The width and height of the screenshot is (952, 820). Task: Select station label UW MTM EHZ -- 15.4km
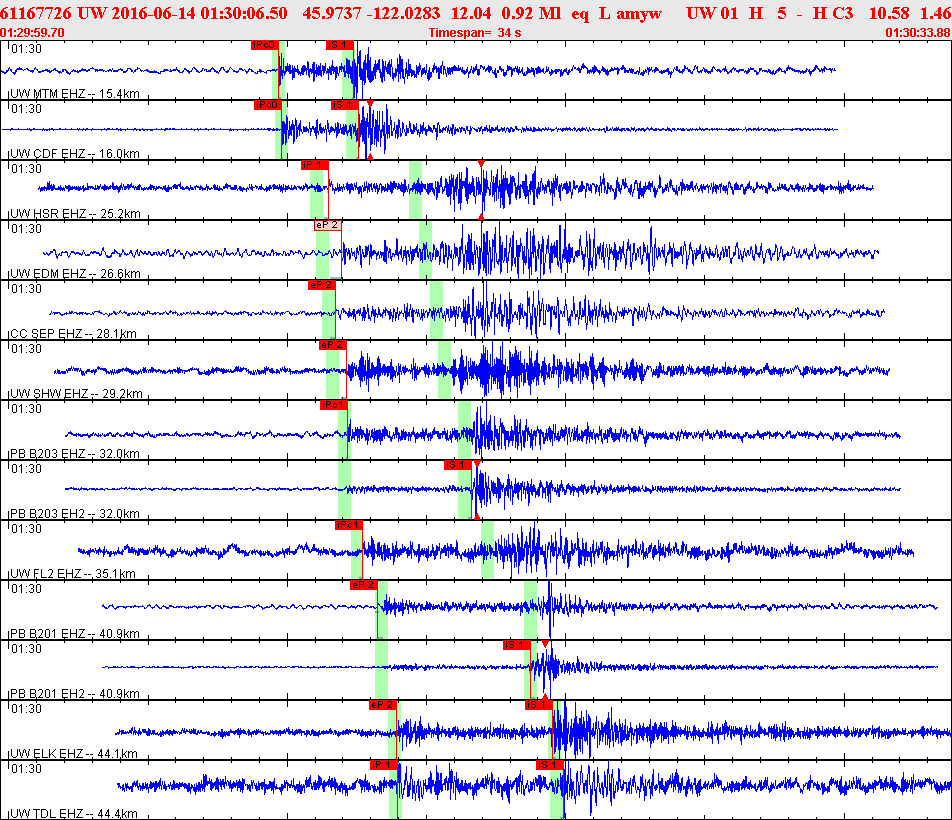[x=75, y=94]
